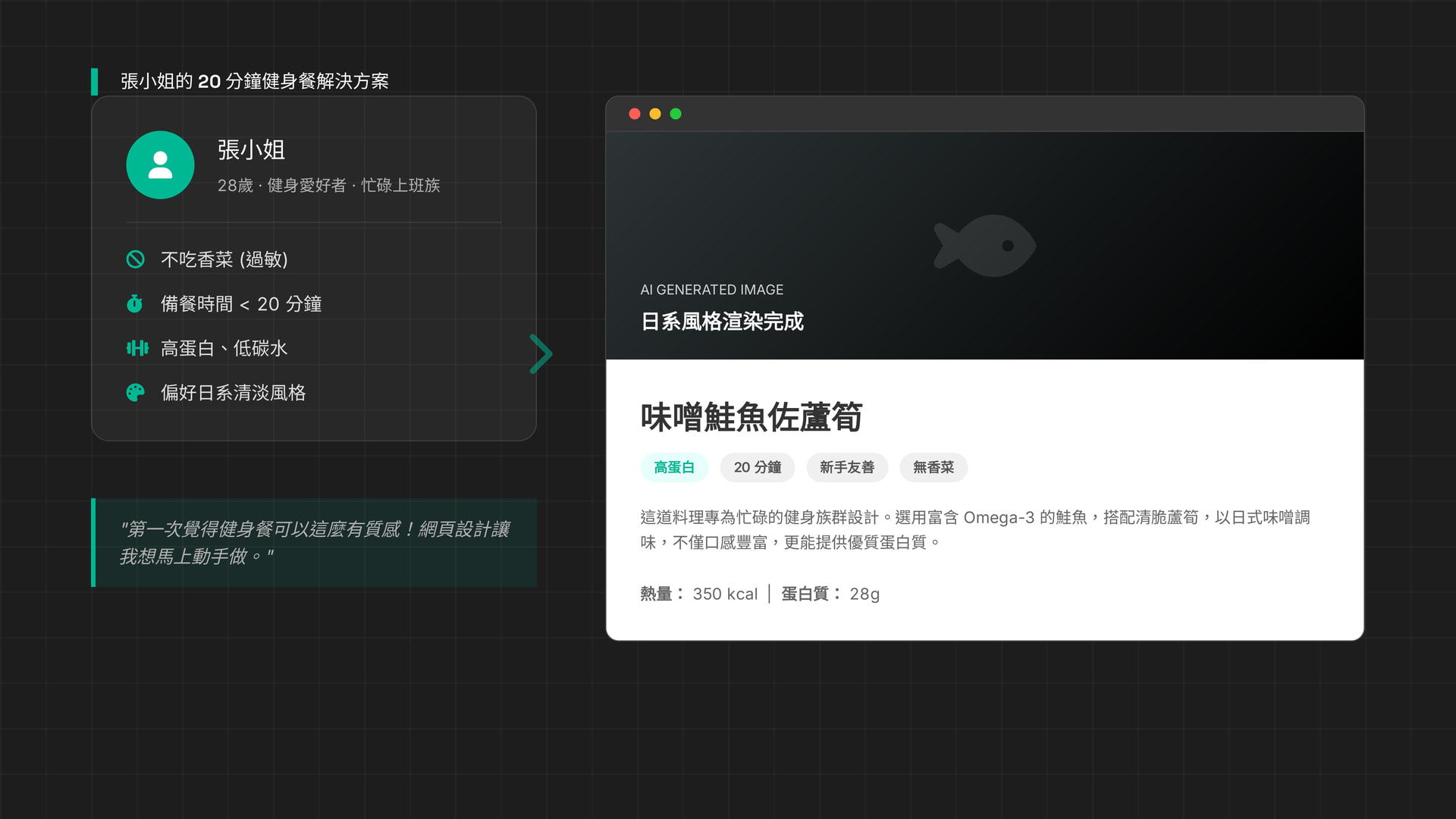Click the slide heading 張小姐的 20 分鐘健身餐解決方案
This screenshot has height=819, width=1456.
(x=254, y=81)
